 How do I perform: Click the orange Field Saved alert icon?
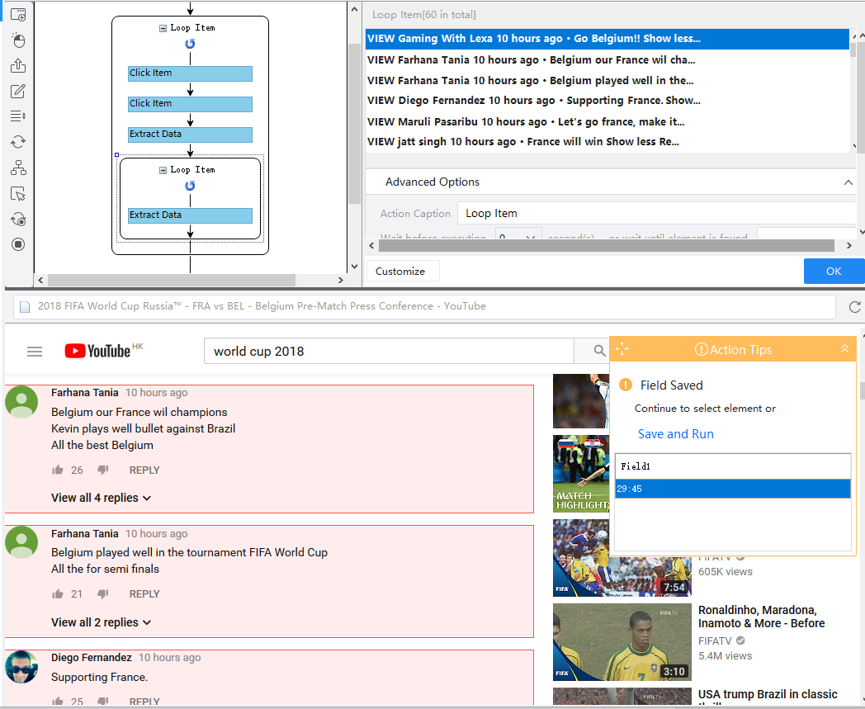(x=625, y=385)
